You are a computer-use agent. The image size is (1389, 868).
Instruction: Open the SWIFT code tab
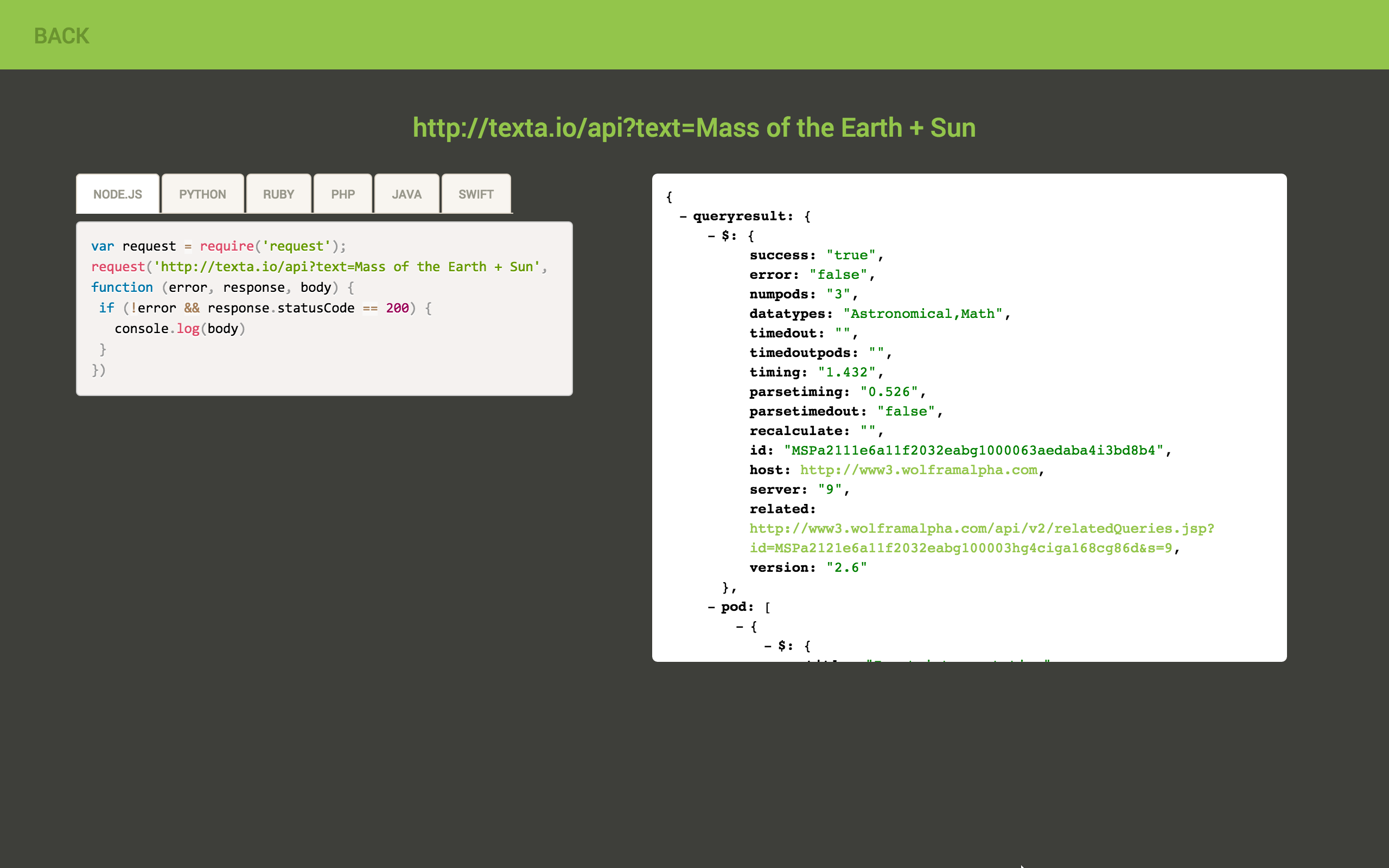(476, 194)
